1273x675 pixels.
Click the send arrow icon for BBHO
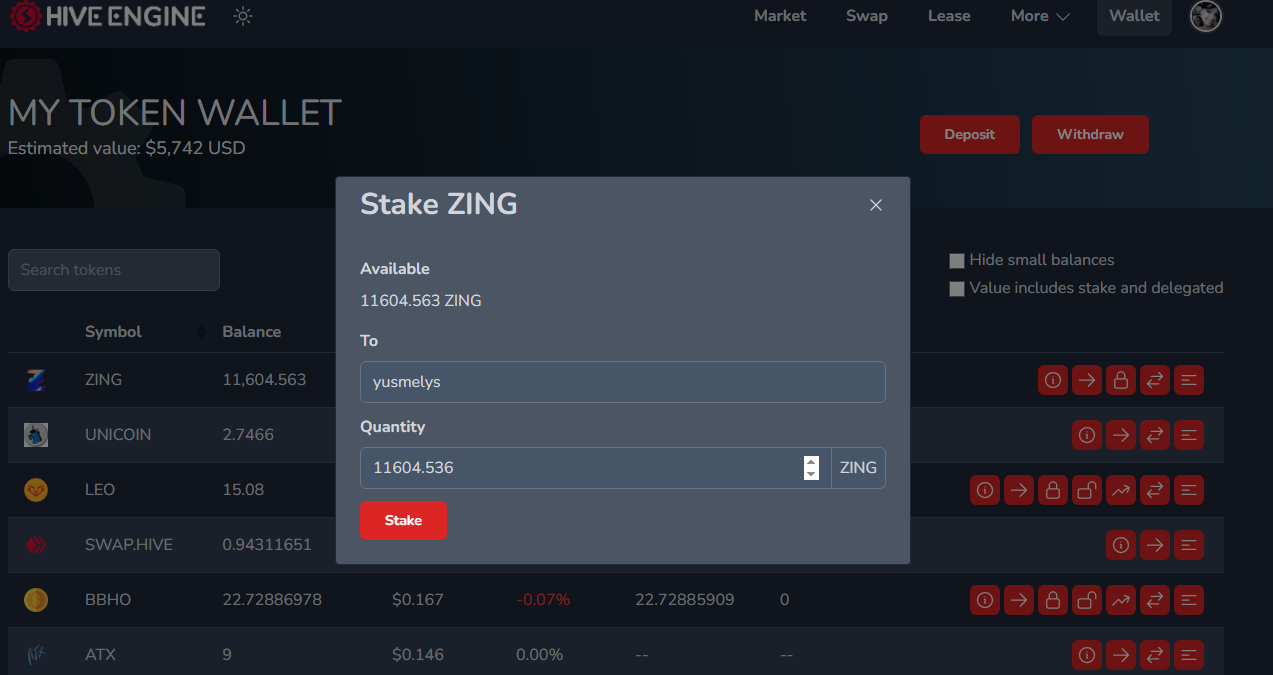point(1019,600)
